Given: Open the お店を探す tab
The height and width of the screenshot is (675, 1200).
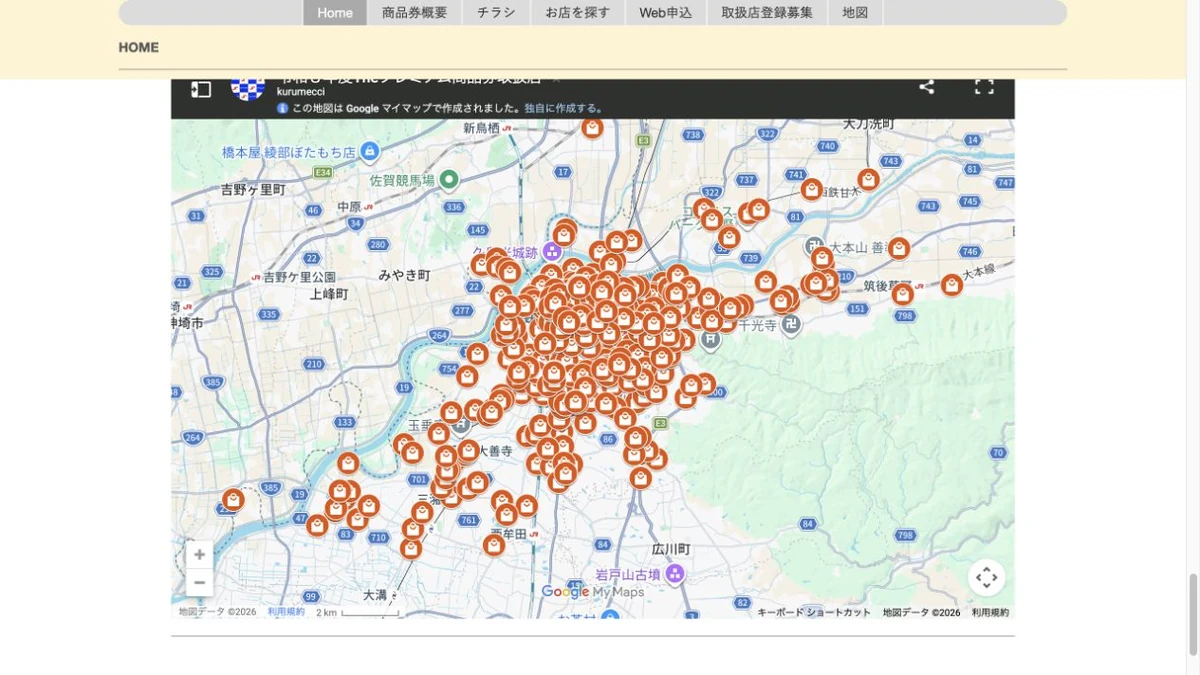Looking at the screenshot, I should (577, 13).
